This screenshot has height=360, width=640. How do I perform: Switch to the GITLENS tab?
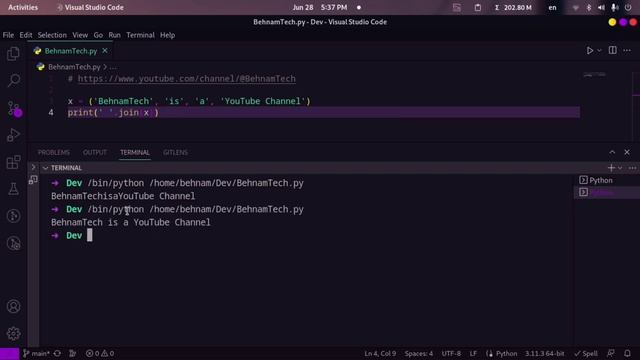coord(176,152)
